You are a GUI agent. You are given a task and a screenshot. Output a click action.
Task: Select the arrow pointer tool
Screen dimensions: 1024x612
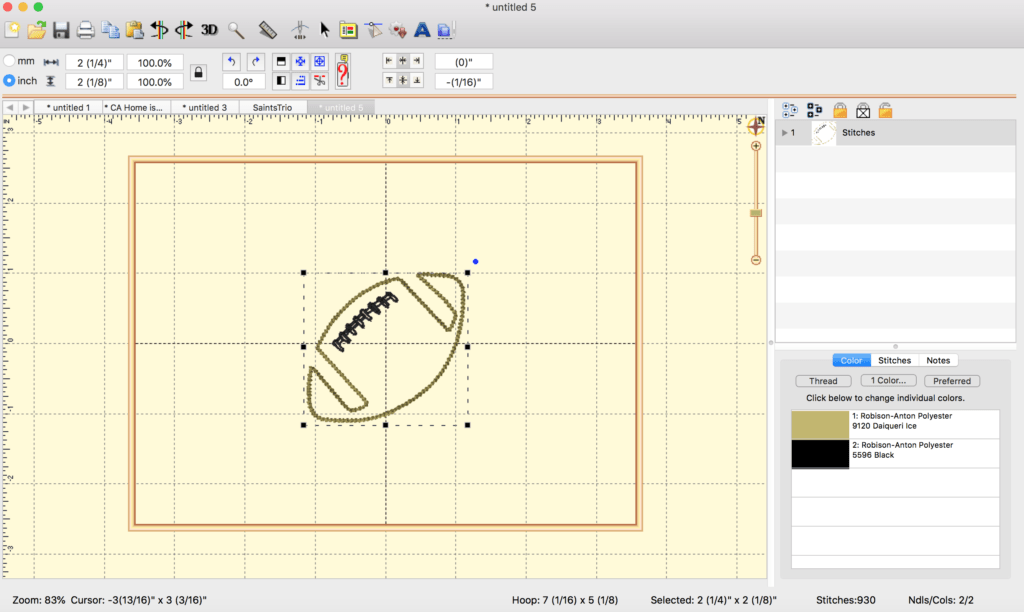coord(323,30)
